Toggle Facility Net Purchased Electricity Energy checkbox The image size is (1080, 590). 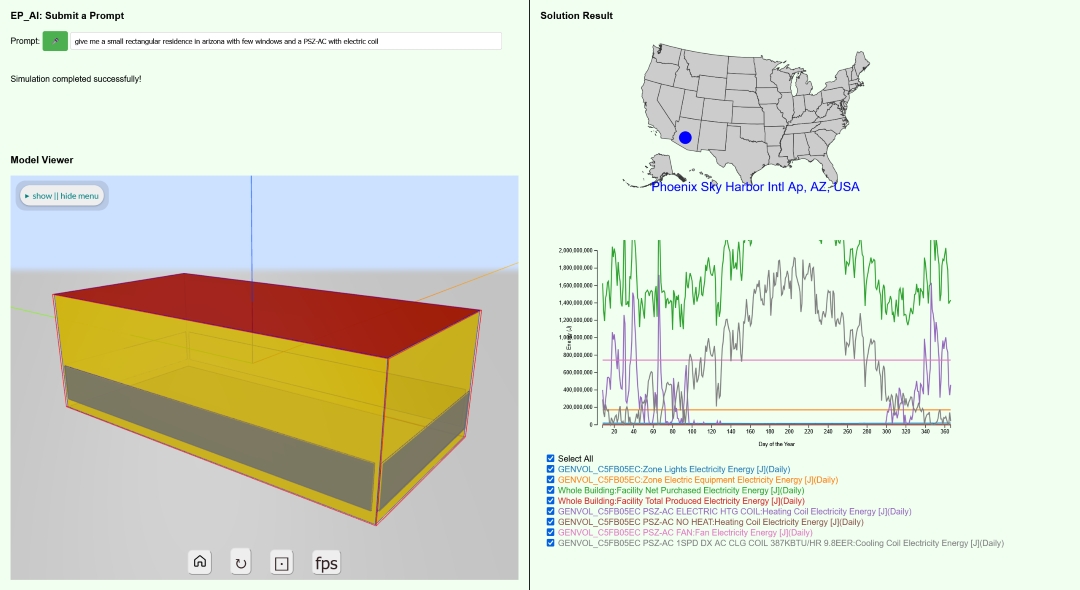(x=551, y=491)
